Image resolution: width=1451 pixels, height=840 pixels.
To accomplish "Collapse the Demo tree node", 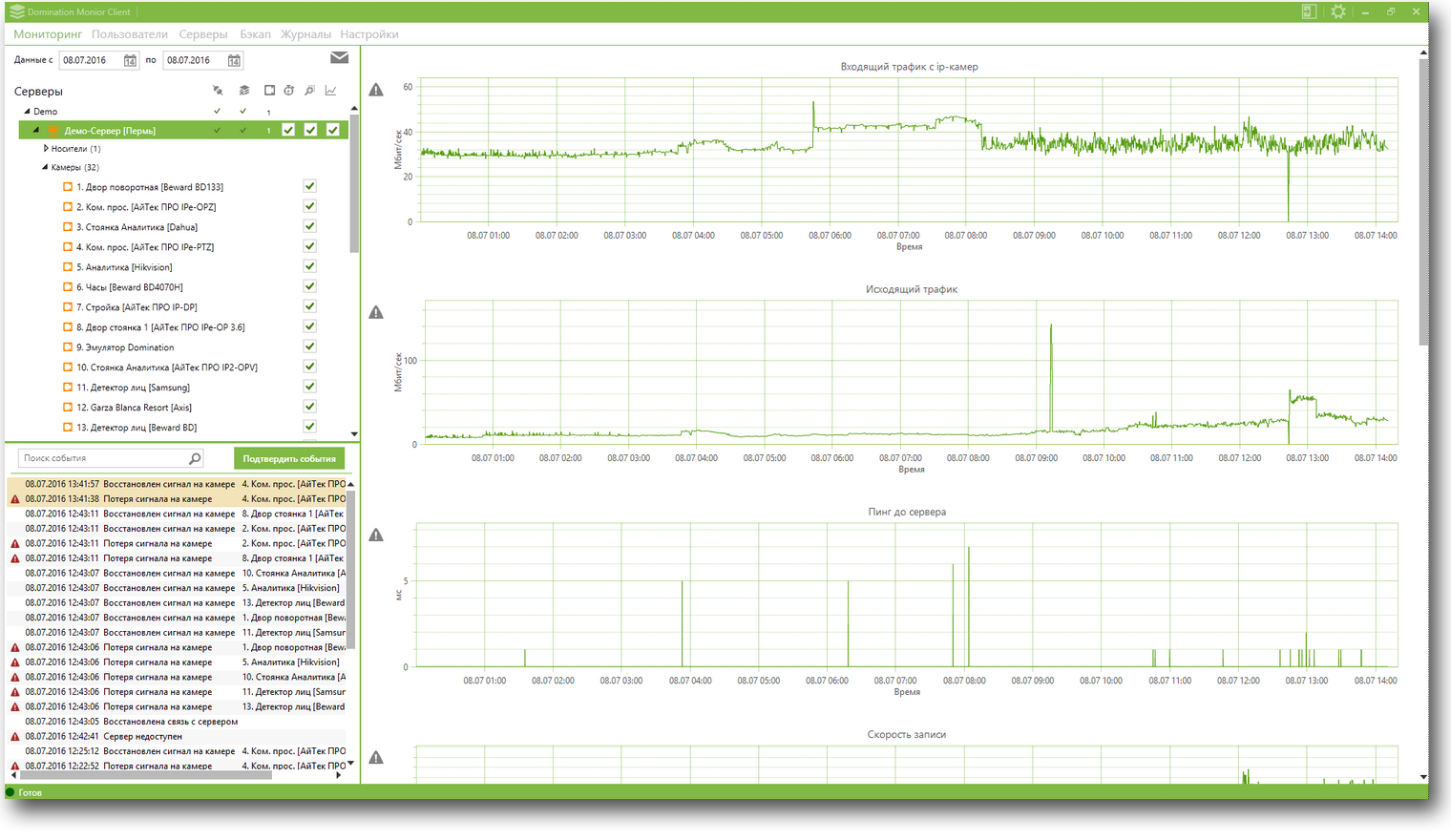I will 27,112.
